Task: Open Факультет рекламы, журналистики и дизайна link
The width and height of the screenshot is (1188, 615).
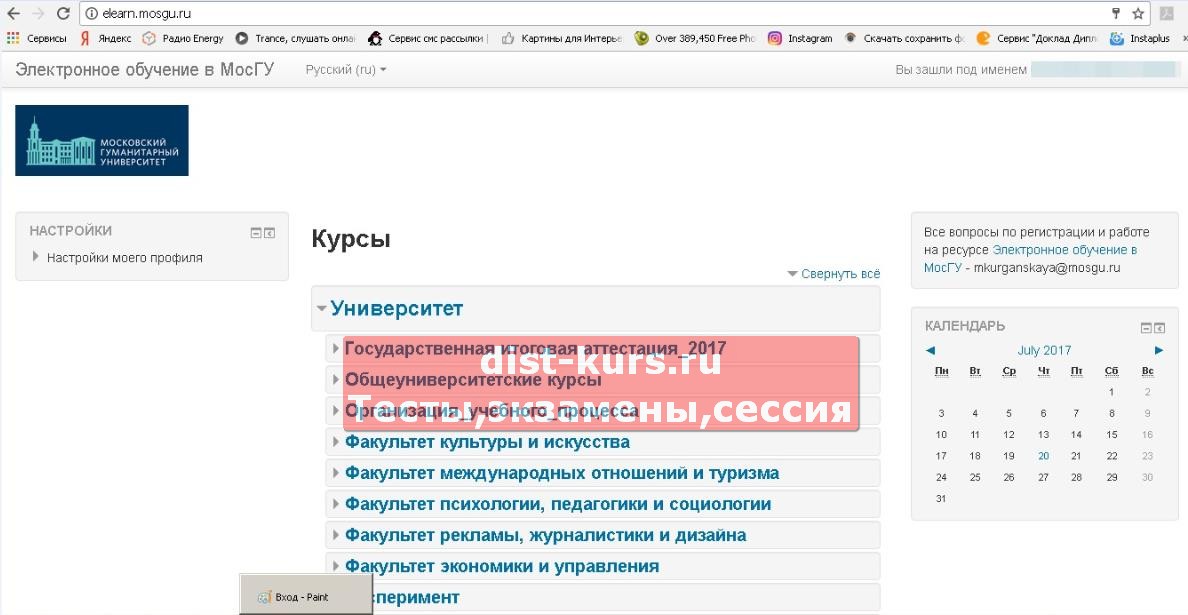Action: point(546,535)
